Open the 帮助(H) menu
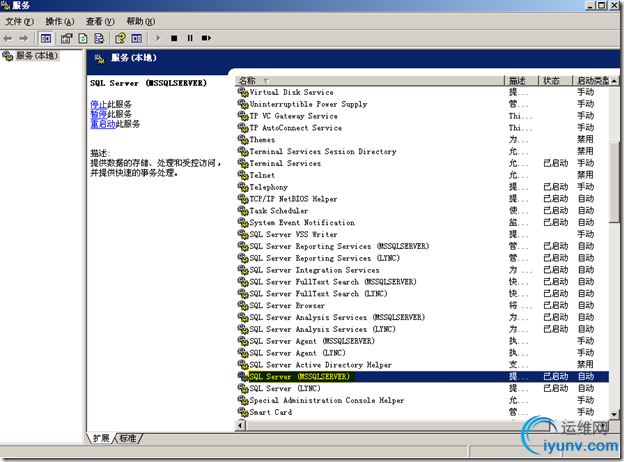 [140, 21]
